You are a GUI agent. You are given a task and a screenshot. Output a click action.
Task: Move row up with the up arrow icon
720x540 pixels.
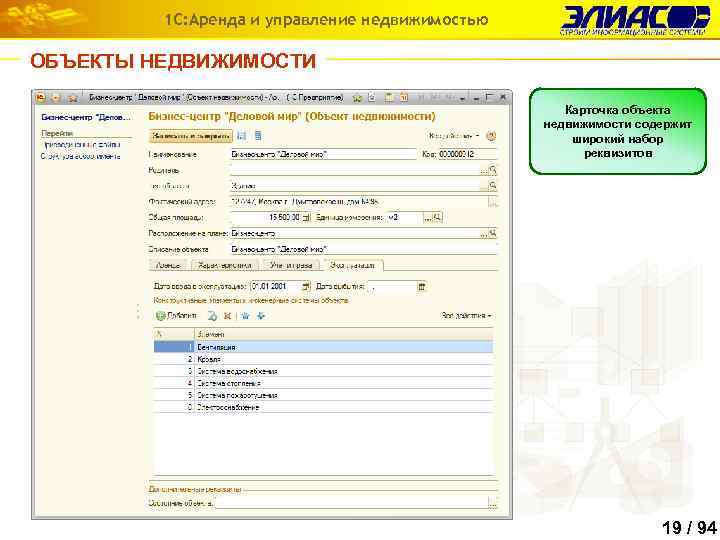coord(245,316)
